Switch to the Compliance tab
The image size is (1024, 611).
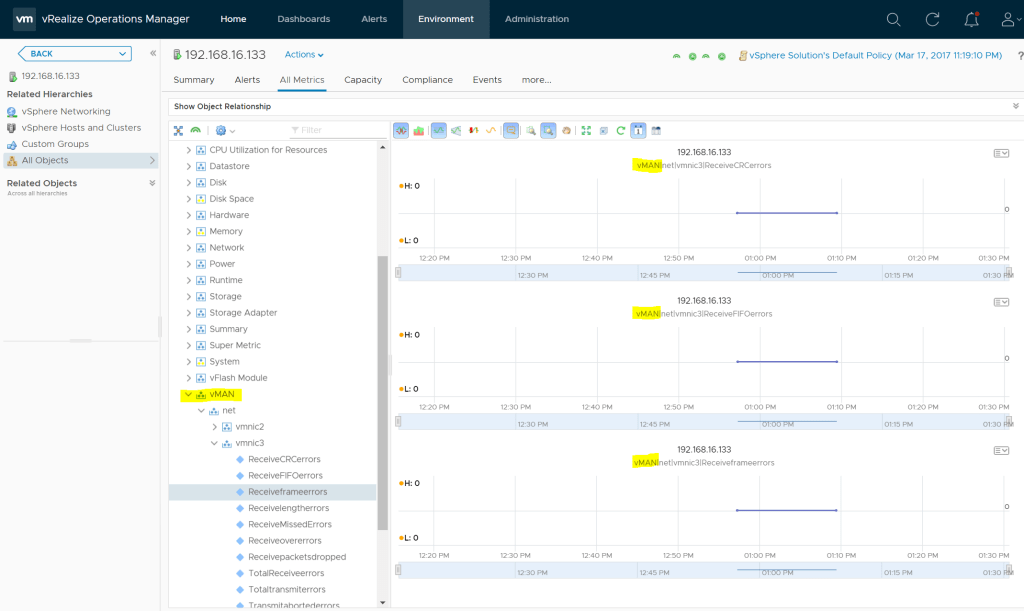click(428, 80)
